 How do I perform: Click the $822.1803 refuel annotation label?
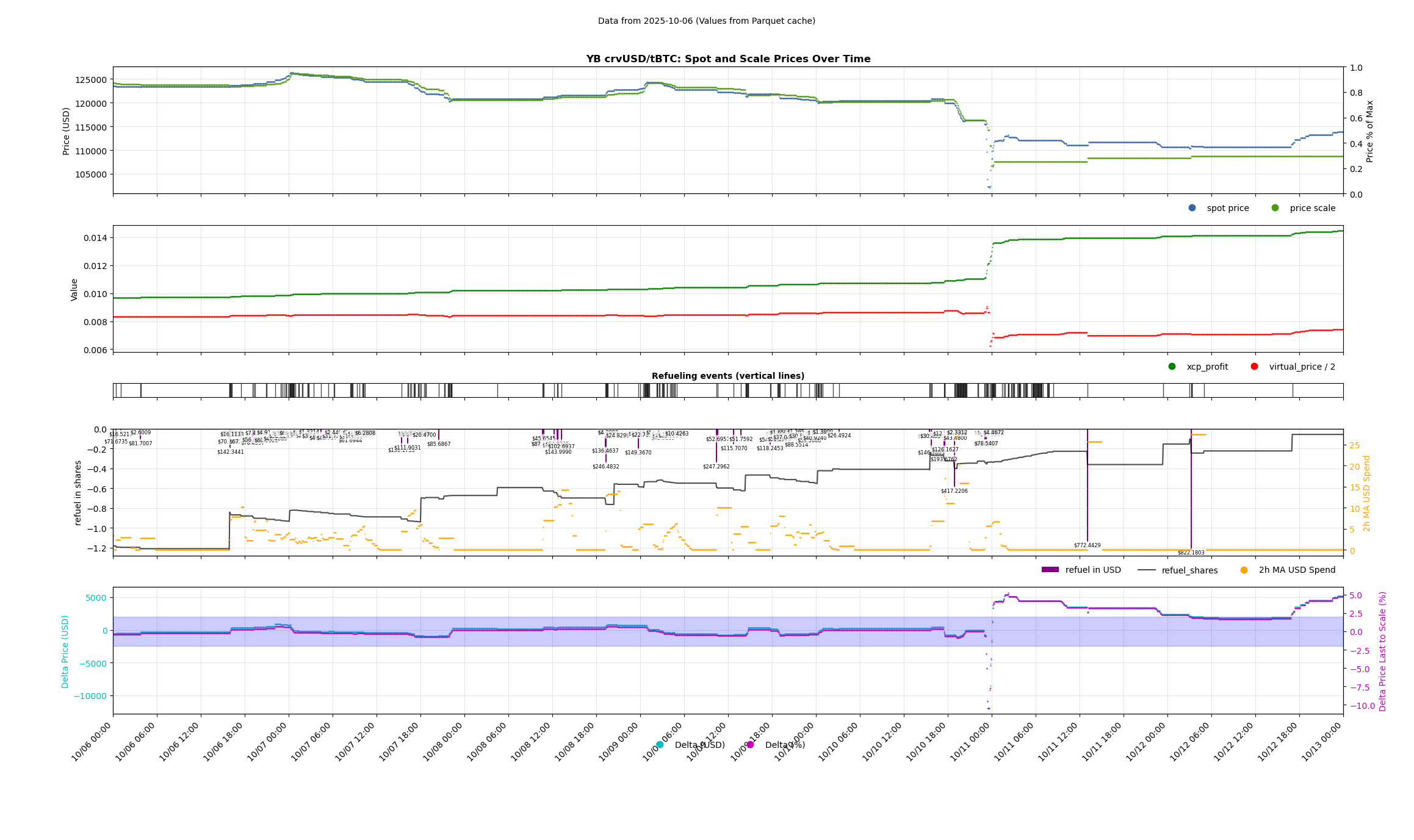(1191, 553)
